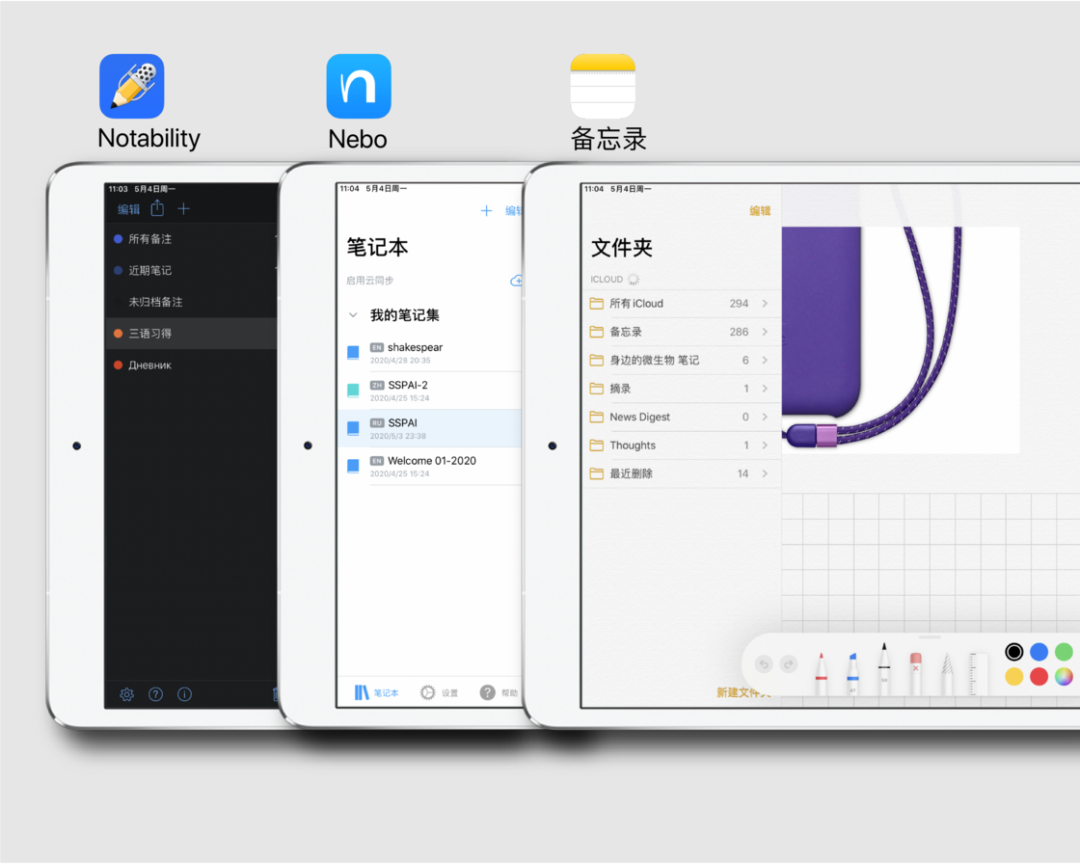The height and width of the screenshot is (864, 1080).
Task: Open the Nebo app icon
Action: click(358, 86)
